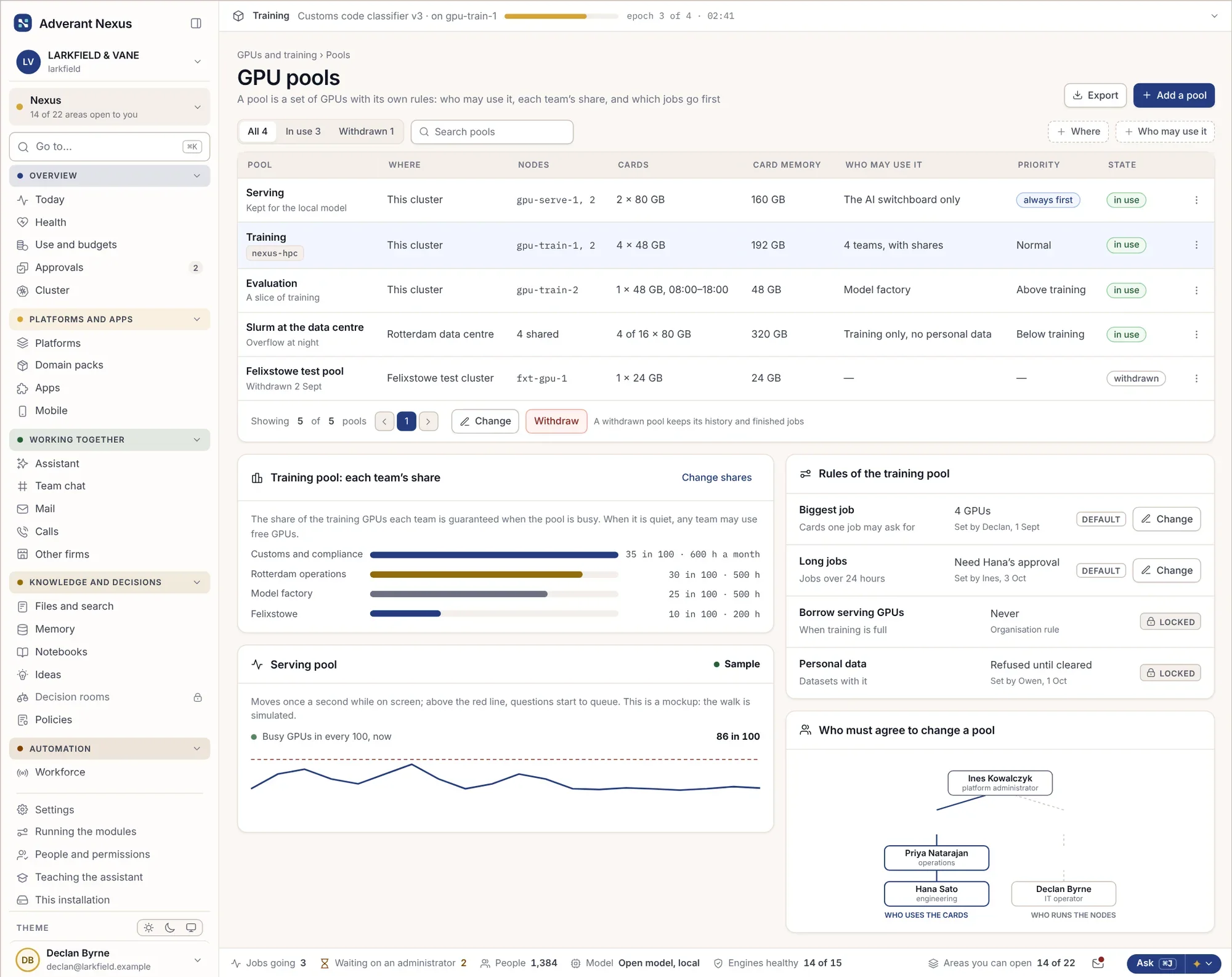The image size is (1232, 977).
Task: Click the Export button
Action: click(x=1095, y=95)
